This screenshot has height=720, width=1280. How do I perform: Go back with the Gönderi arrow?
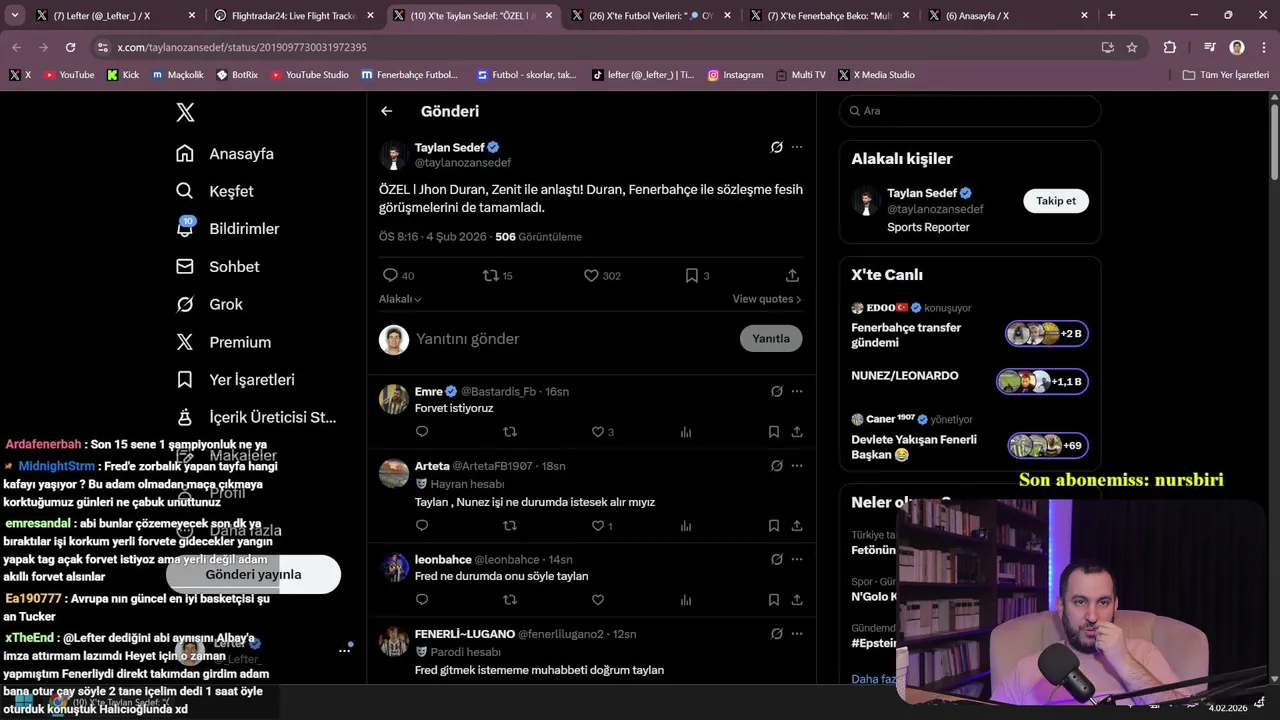(x=387, y=111)
